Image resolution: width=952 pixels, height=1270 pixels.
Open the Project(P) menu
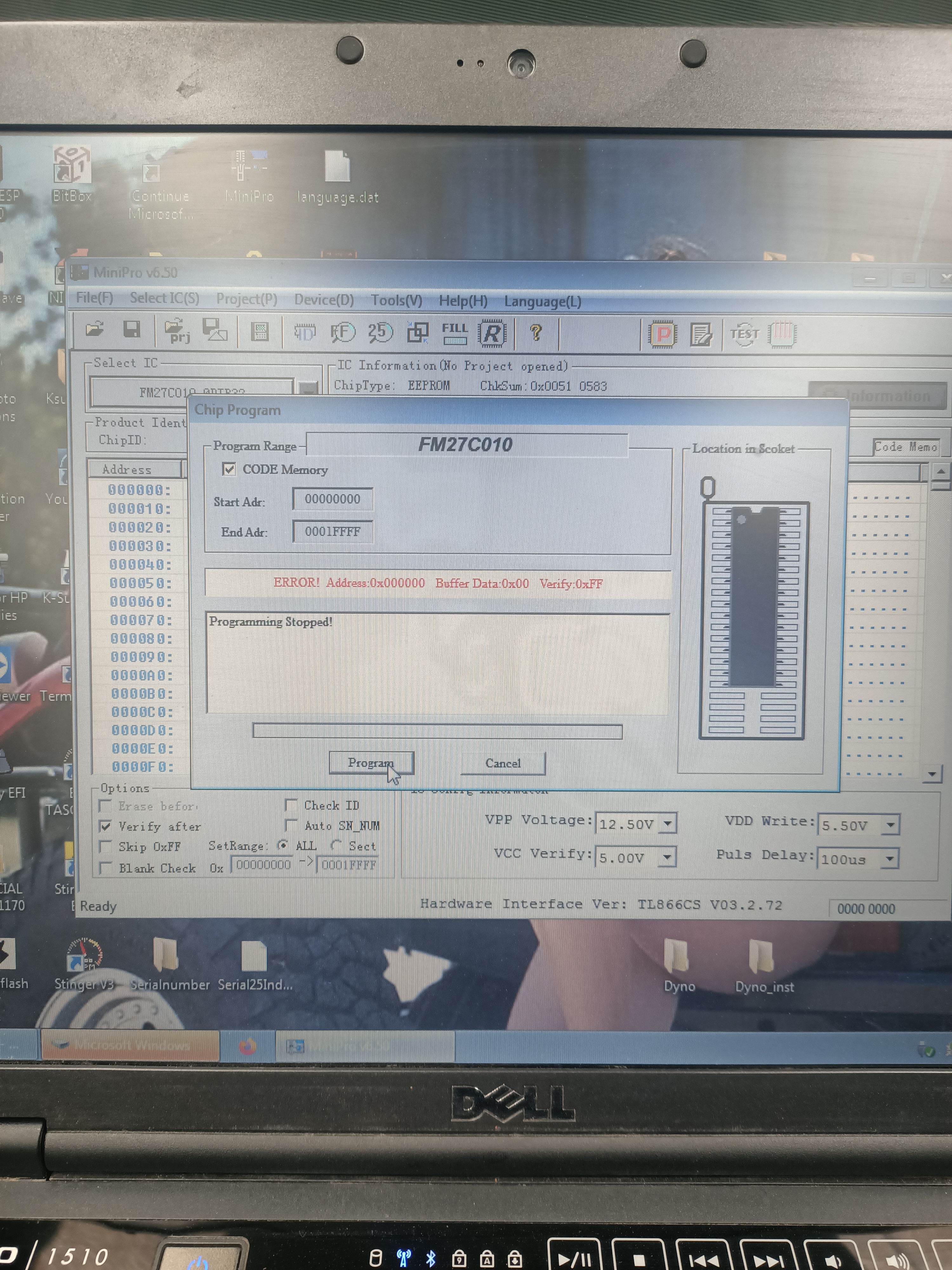[x=247, y=299]
